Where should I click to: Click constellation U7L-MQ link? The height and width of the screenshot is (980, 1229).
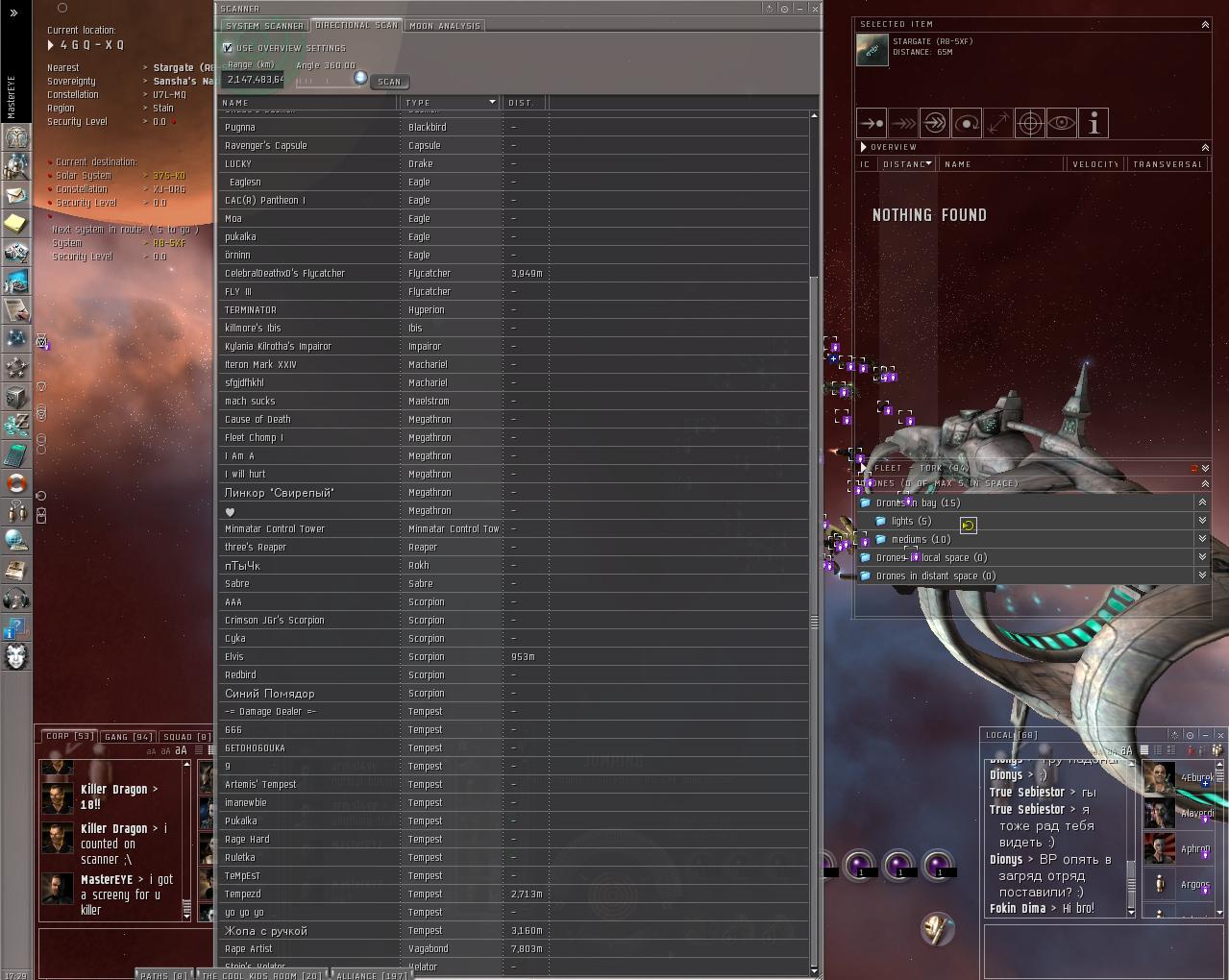[x=169, y=95]
